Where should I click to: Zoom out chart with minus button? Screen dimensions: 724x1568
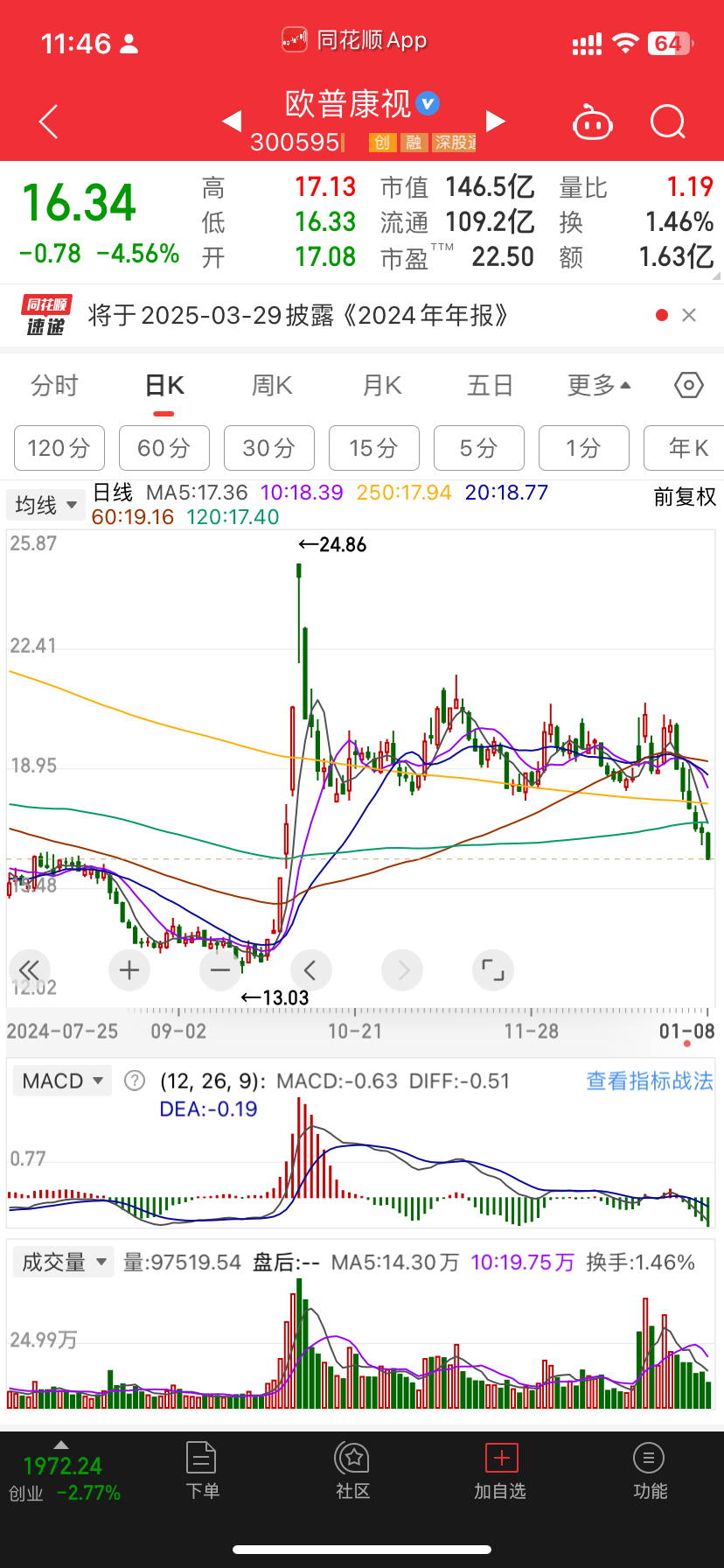click(220, 969)
